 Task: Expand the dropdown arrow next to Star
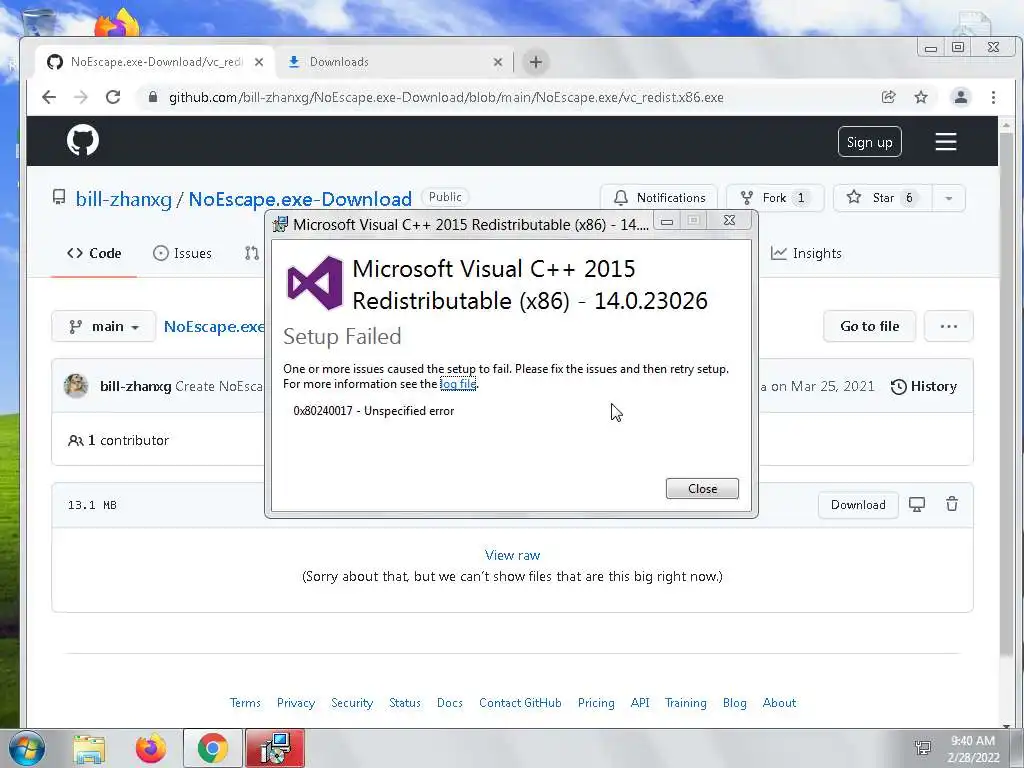pyautogui.click(x=949, y=198)
